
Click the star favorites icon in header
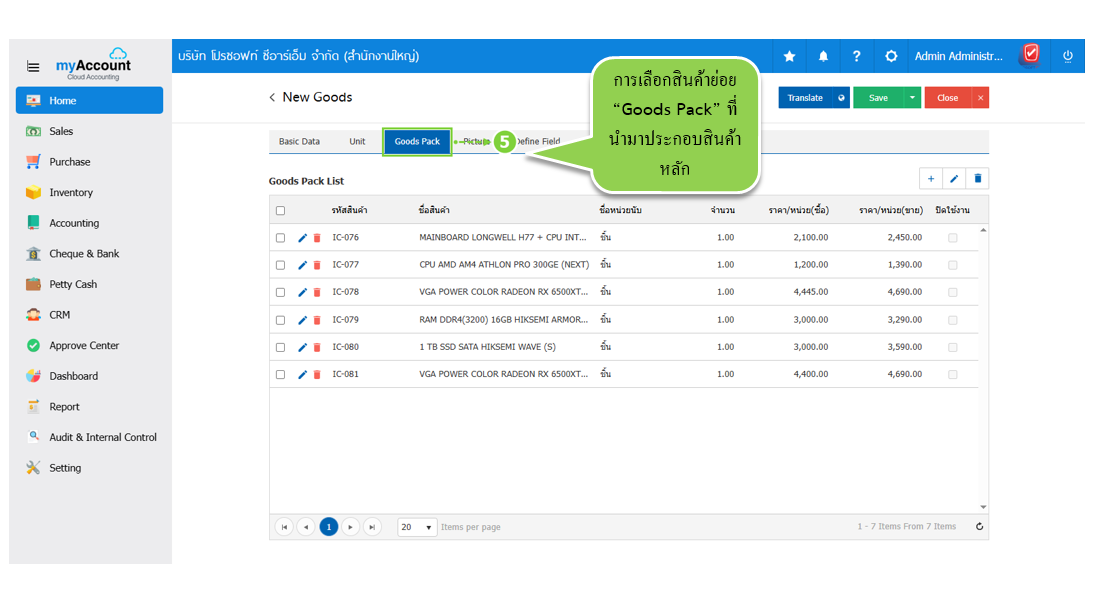[789, 56]
